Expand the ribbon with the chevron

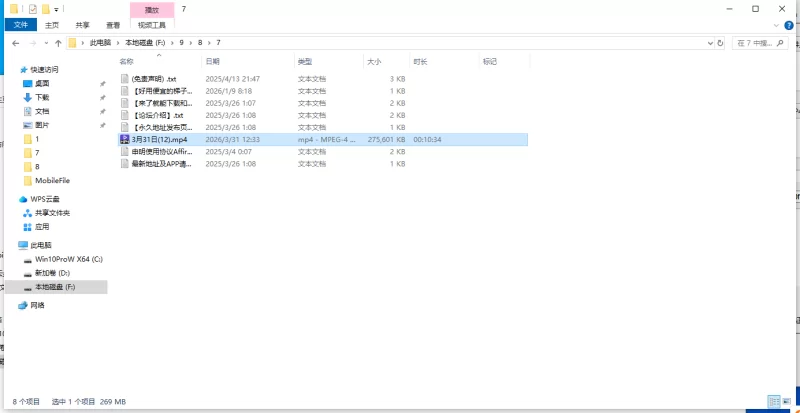point(777,25)
